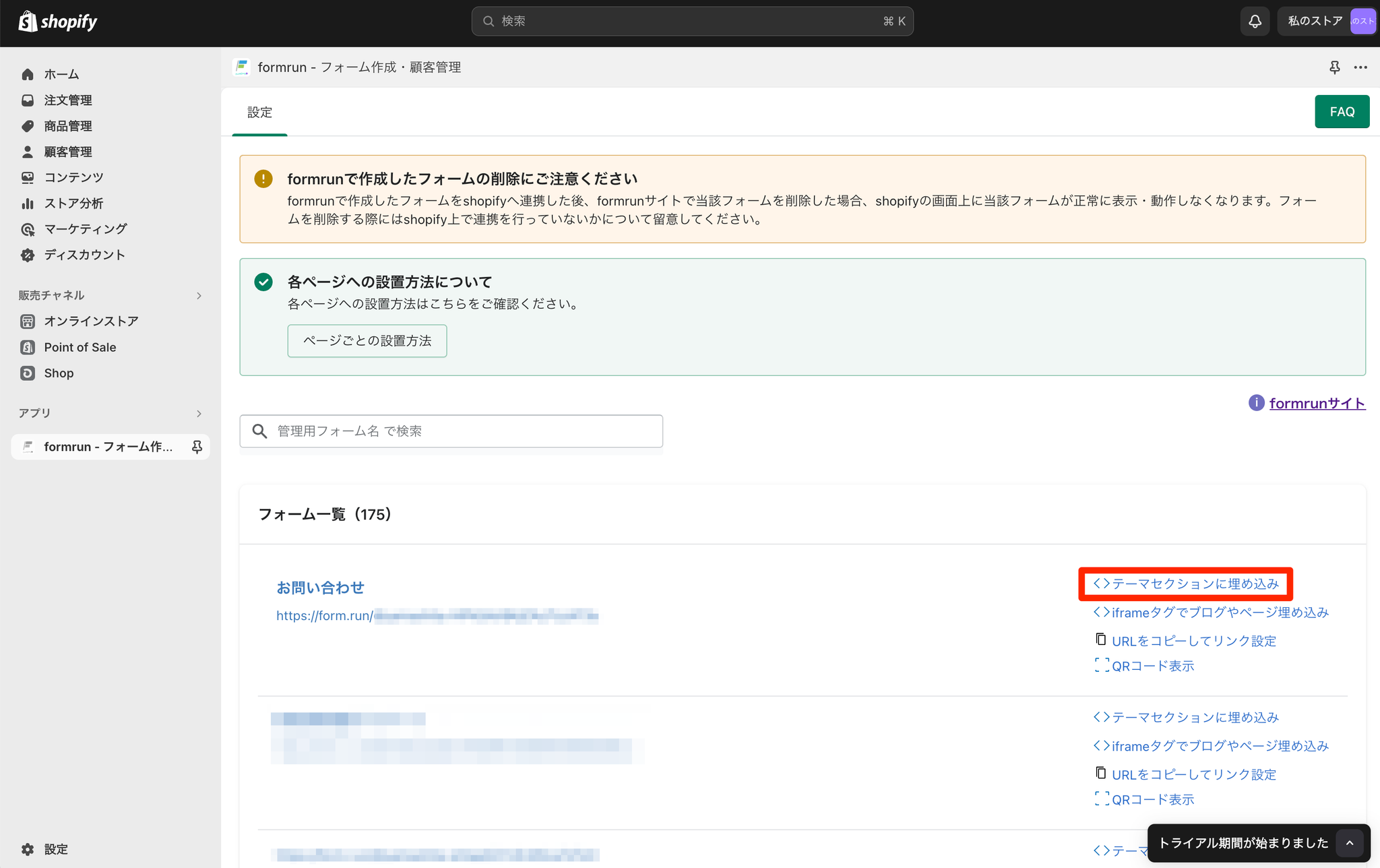This screenshot has width=1380, height=868.
Task: Unpin formrun app in sidebar
Action: (x=197, y=447)
